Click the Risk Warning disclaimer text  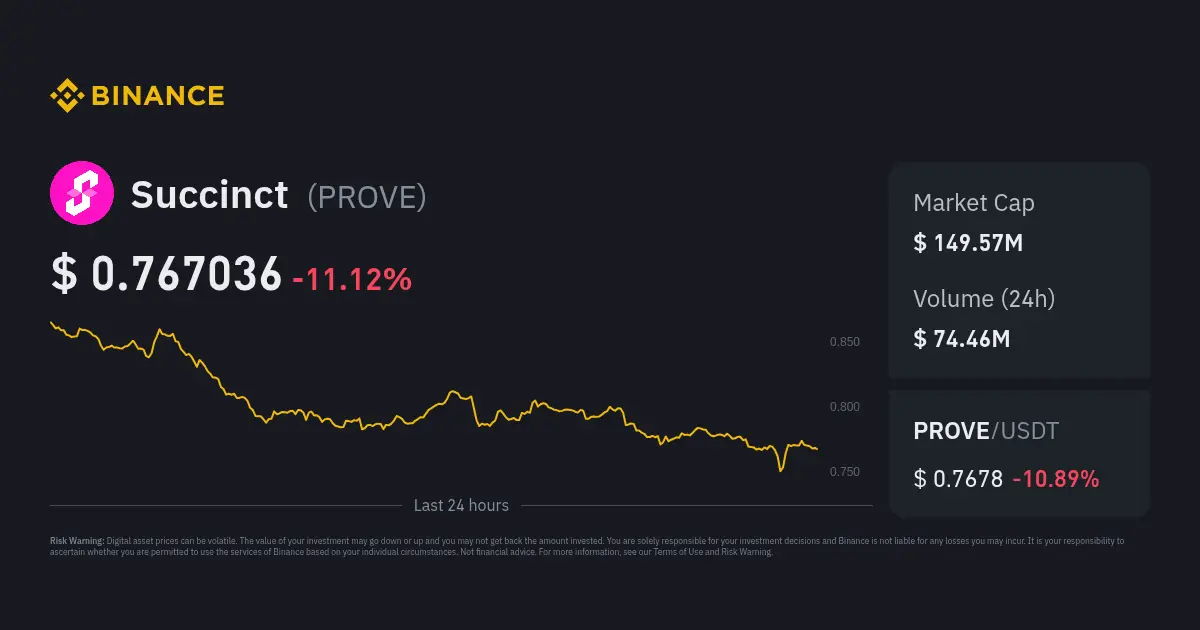coord(586,546)
